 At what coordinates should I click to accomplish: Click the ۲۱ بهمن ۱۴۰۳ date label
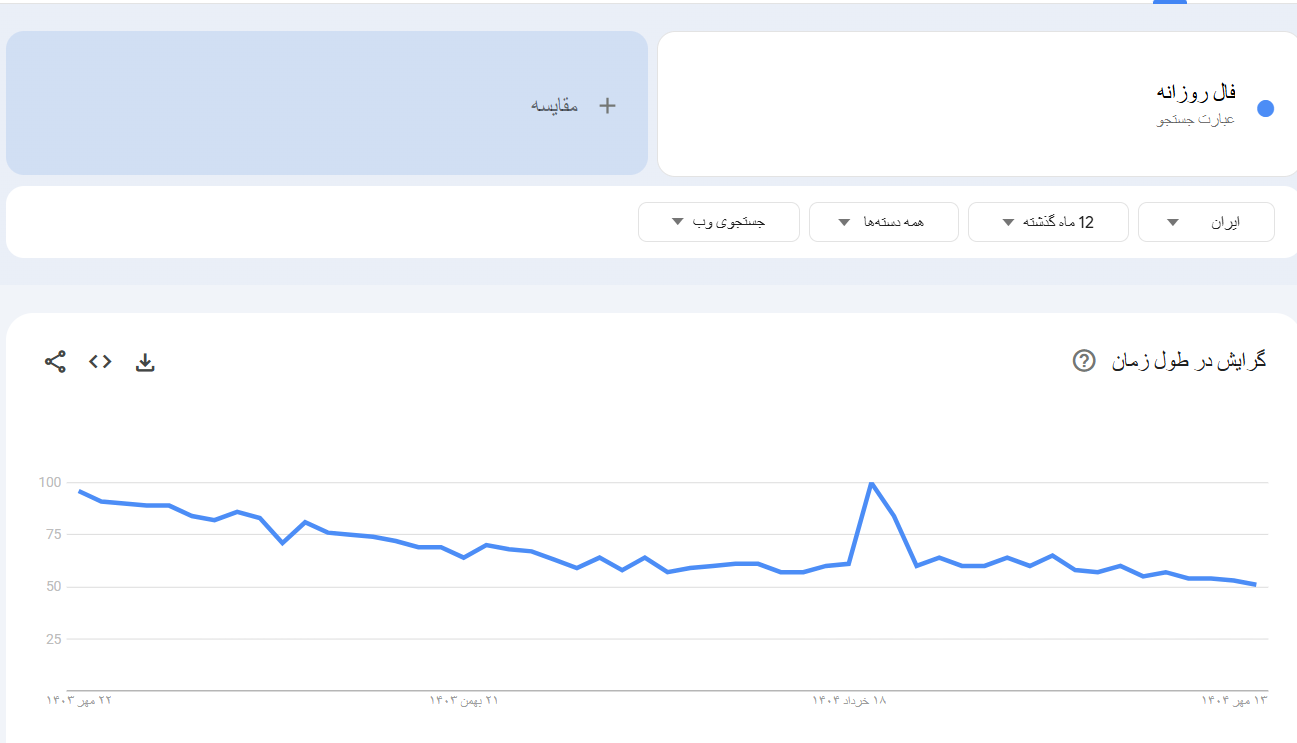464,700
